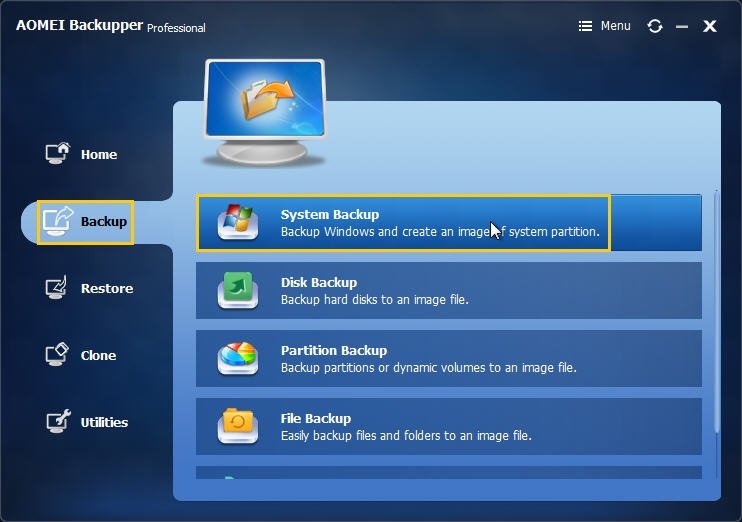Click the Professional edition label
The width and height of the screenshot is (742, 522).
[x=176, y=28]
